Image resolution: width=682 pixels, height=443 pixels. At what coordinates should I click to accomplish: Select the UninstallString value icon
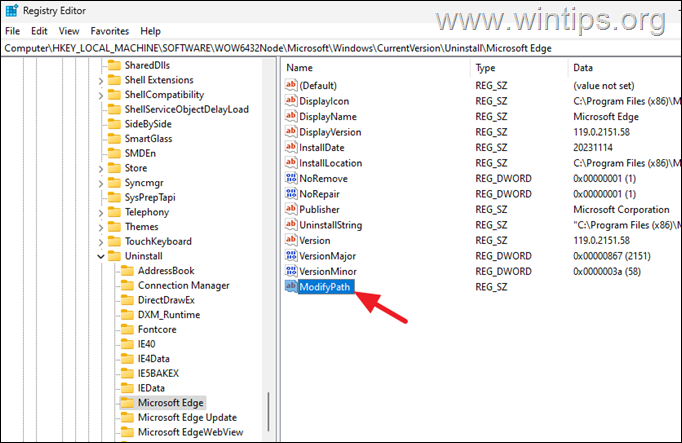291,225
